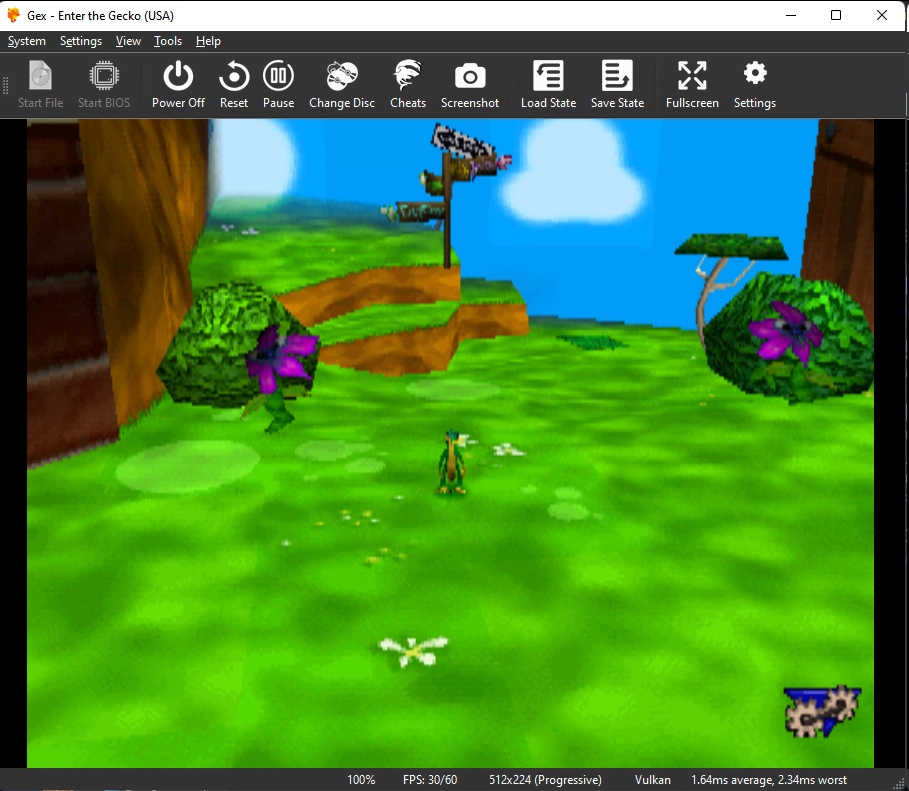
Task: Click the 512x224 (Progressive) resolution text
Action: 545,780
